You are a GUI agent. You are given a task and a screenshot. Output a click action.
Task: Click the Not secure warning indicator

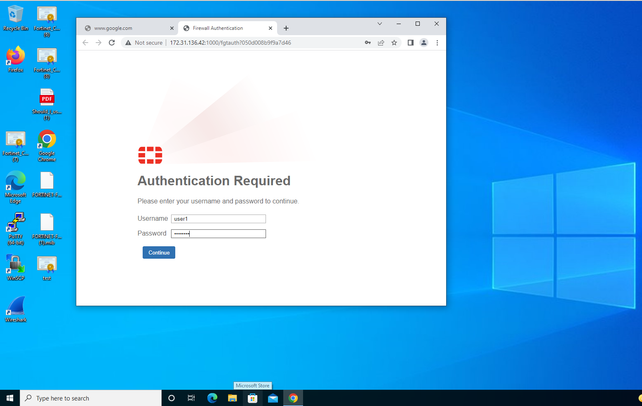144,43
